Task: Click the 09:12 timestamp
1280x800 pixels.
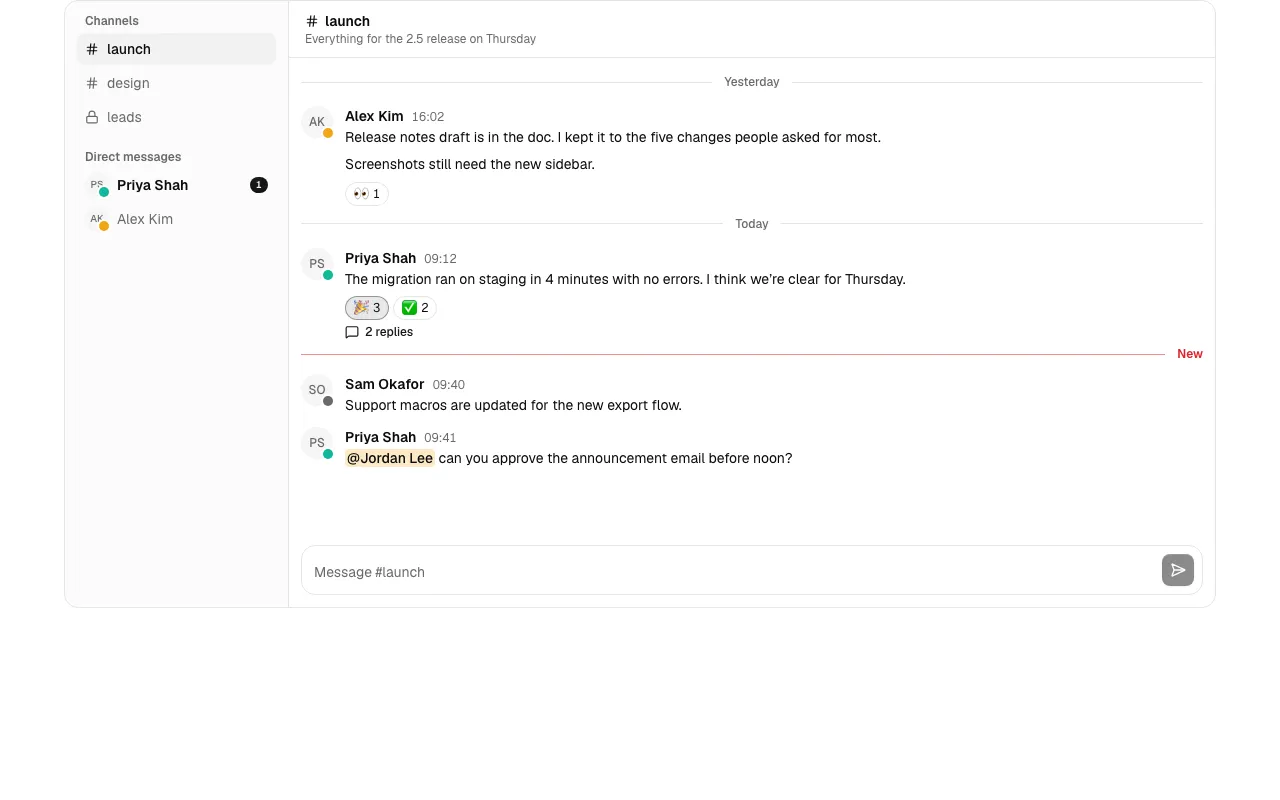Action: coord(440,259)
